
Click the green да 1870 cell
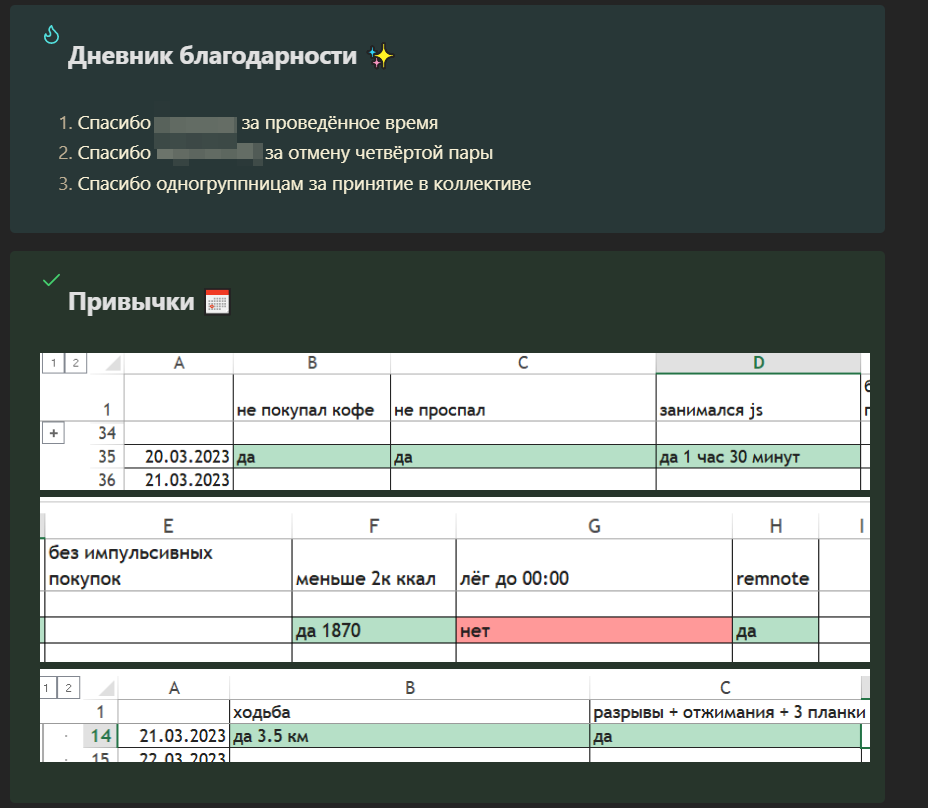click(x=373, y=630)
